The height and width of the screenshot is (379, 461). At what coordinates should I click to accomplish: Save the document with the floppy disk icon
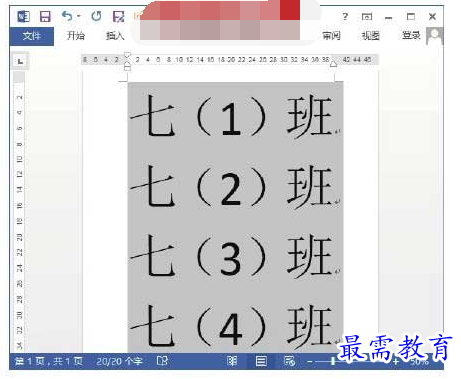45,16
